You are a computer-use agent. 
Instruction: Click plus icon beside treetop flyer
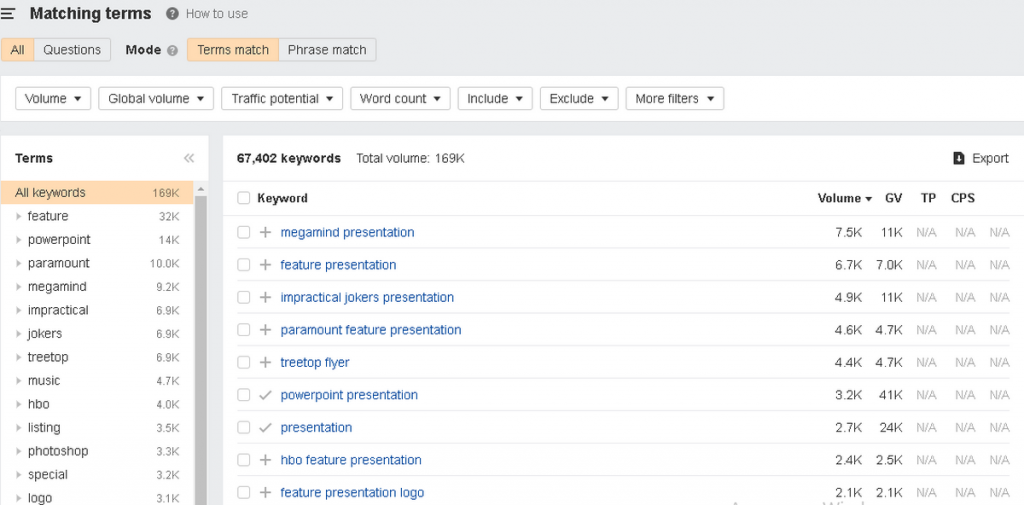pyautogui.click(x=265, y=362)
